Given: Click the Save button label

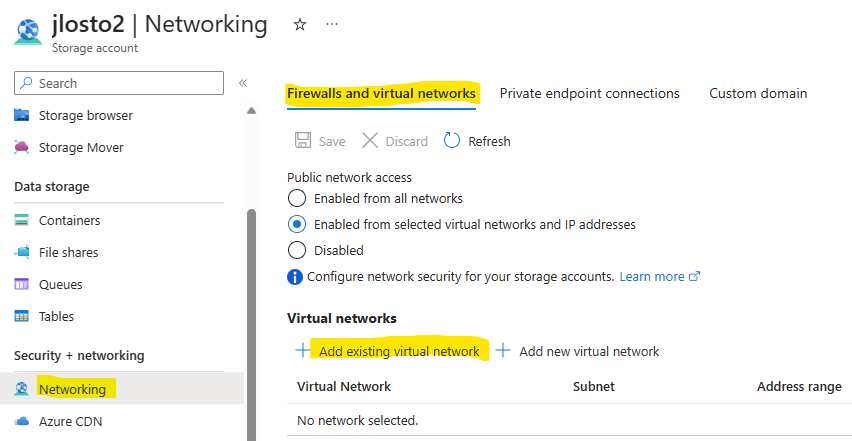Looking at the screenshot, I should point(332,141).
